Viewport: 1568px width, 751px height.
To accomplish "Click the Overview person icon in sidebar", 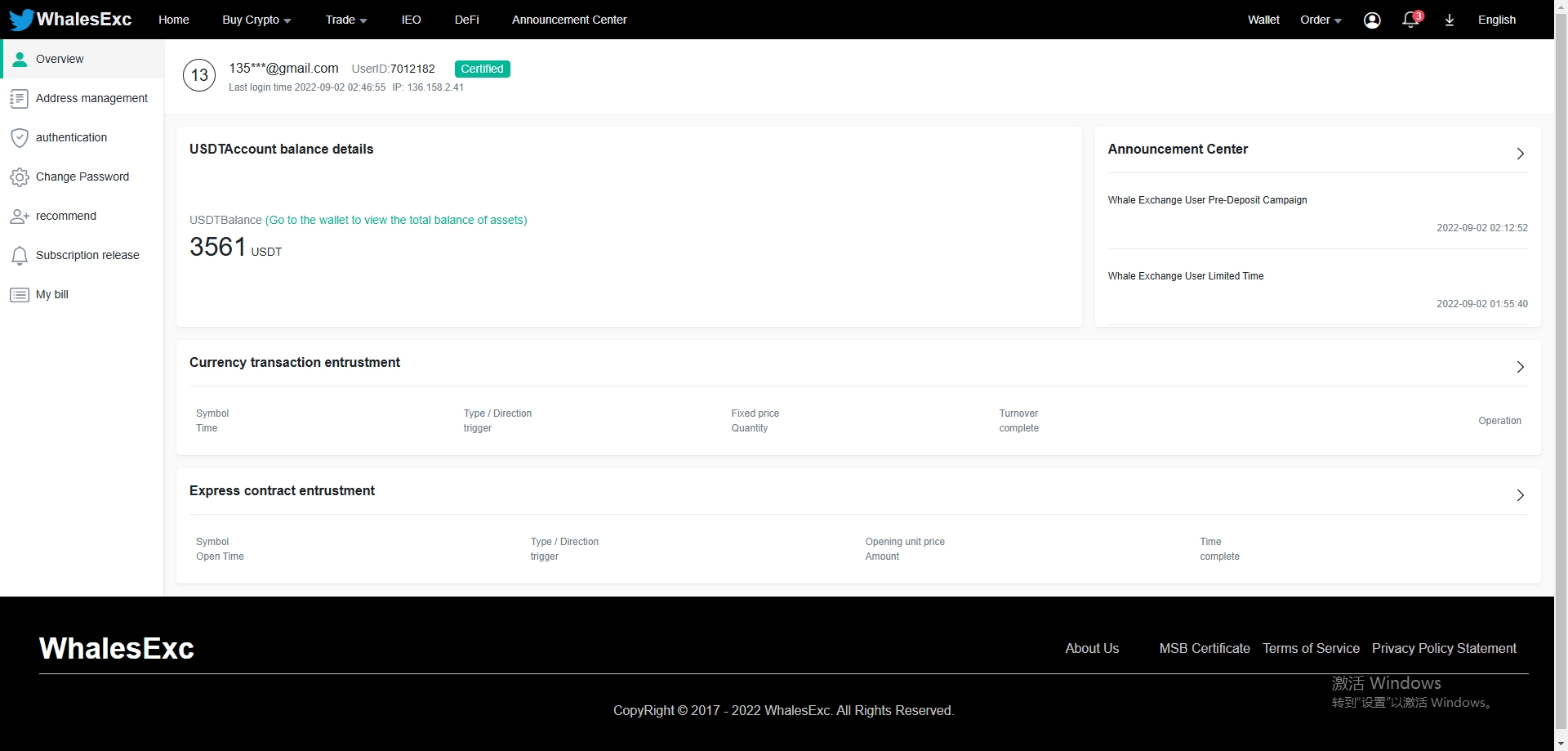I will 20,59.
